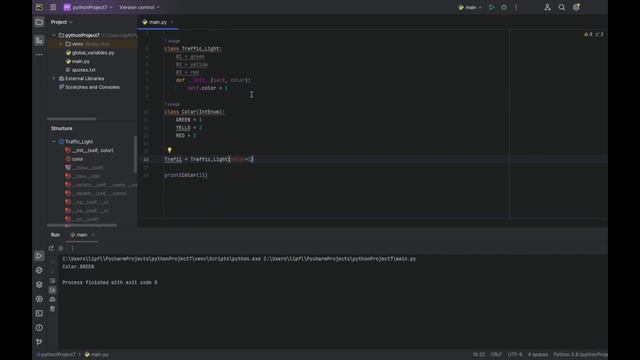Open Python Console layers icon
This screenshot has height=360, width=640.
(x=39, y=284)
